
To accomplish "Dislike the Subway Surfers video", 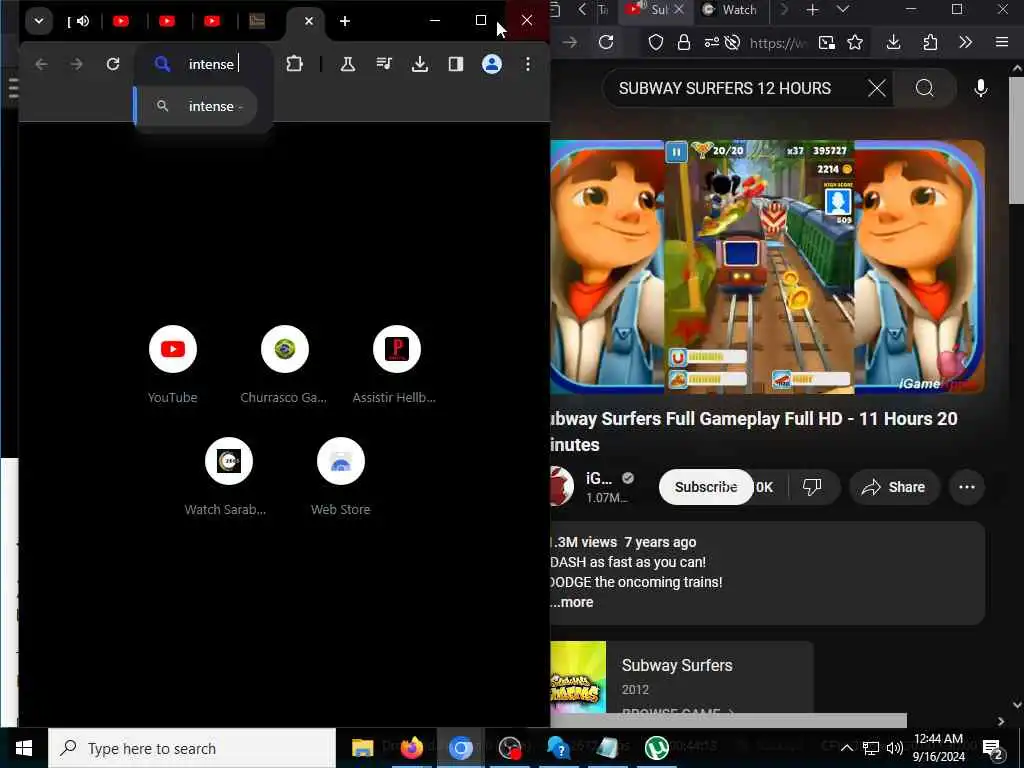I will (812, 487).
